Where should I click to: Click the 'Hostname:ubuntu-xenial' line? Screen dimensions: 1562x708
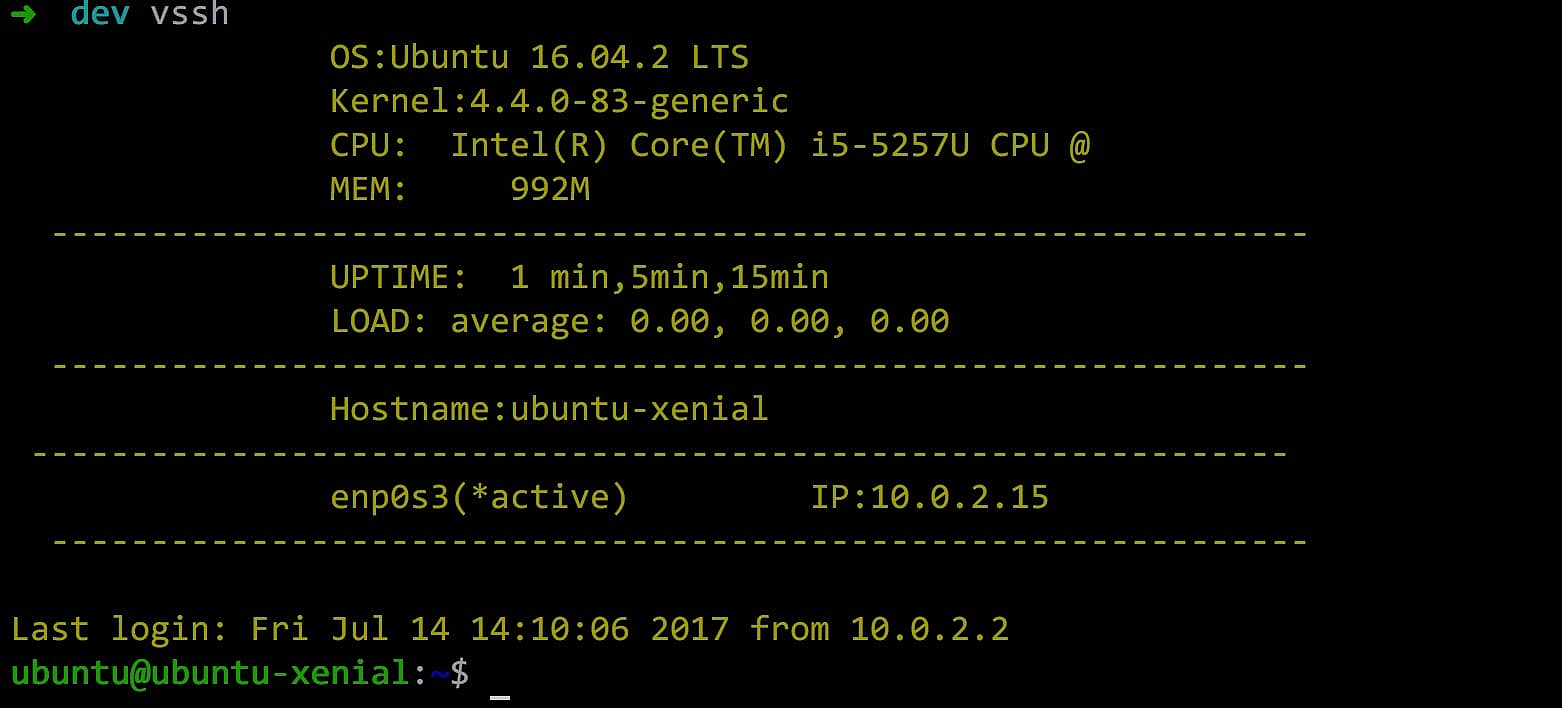click(549, 409)
